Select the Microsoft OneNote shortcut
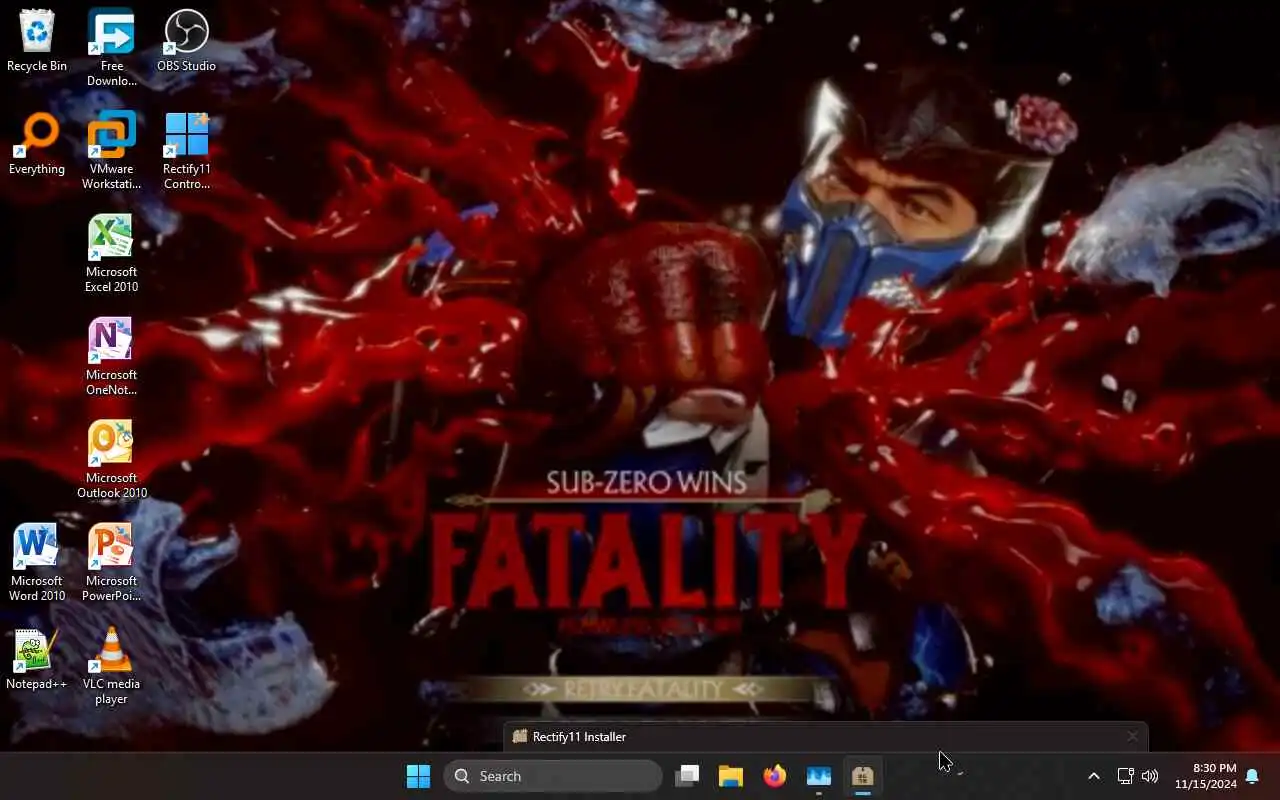The height and width of the screenshot is (800, 1280). 111,357
